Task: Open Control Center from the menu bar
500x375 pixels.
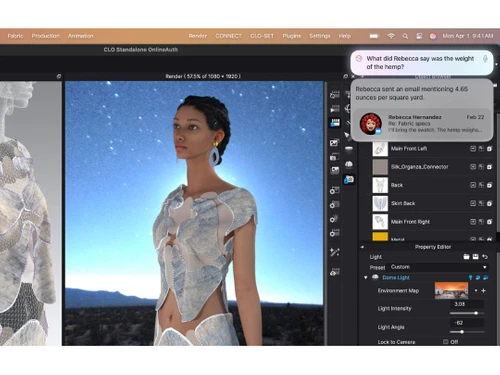Action: (419, 36)
